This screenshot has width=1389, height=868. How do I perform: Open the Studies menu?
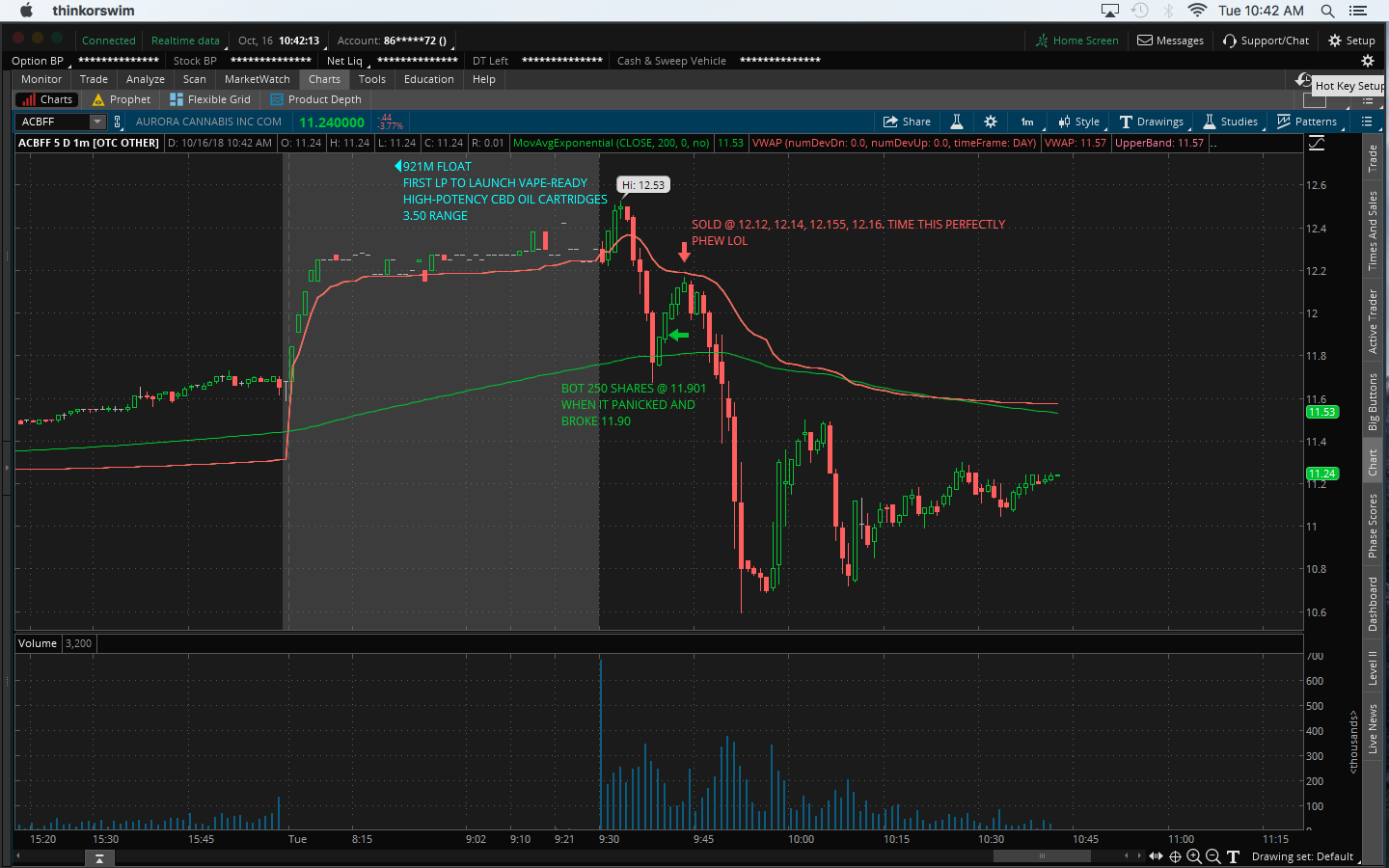click(1230, 122)
